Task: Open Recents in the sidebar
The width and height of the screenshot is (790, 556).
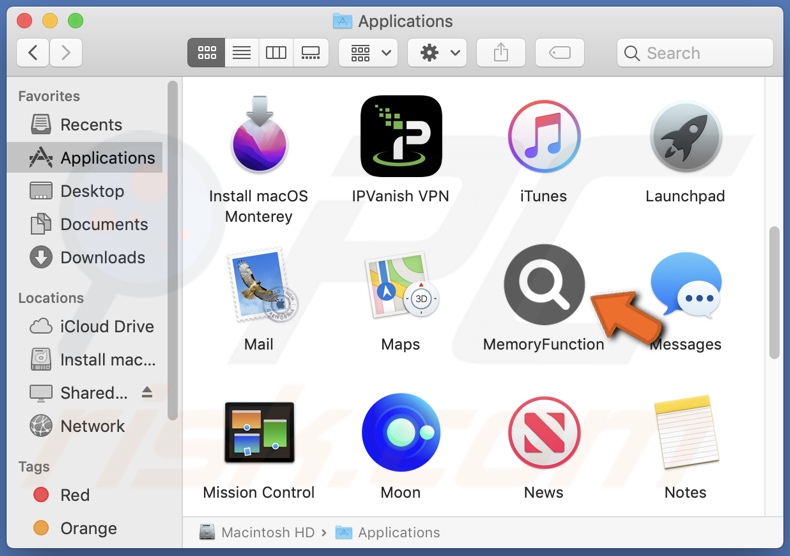Action: [85, 124]
